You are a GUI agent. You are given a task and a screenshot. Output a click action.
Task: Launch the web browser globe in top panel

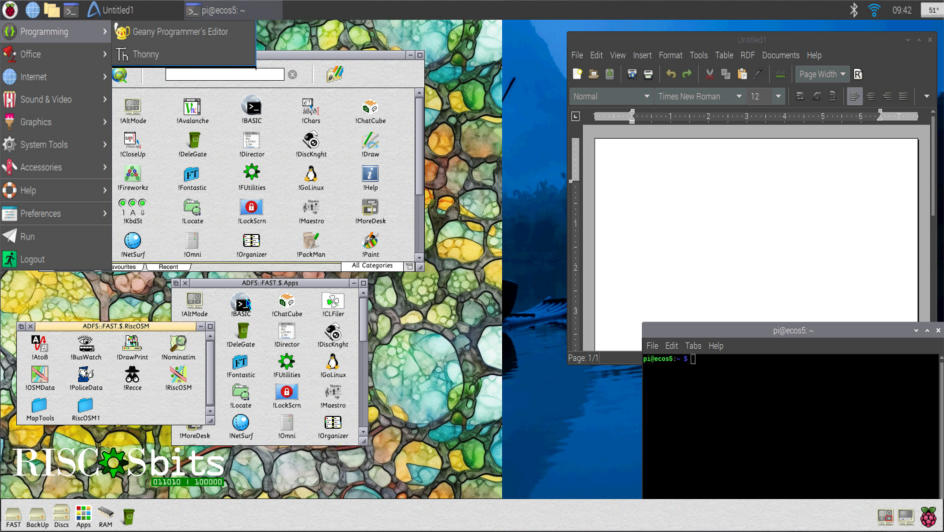click(33, 10)
